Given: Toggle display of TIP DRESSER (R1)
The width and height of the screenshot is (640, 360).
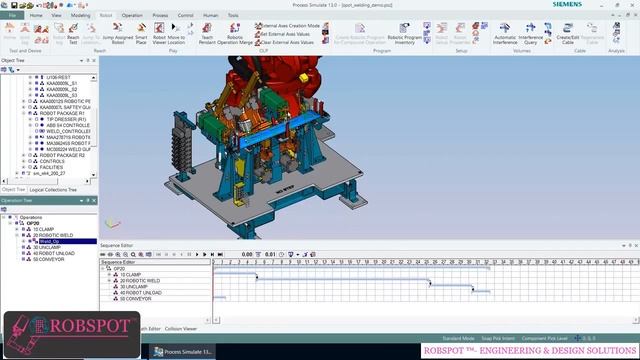Looking at the screenshot, I should (37, 119).
